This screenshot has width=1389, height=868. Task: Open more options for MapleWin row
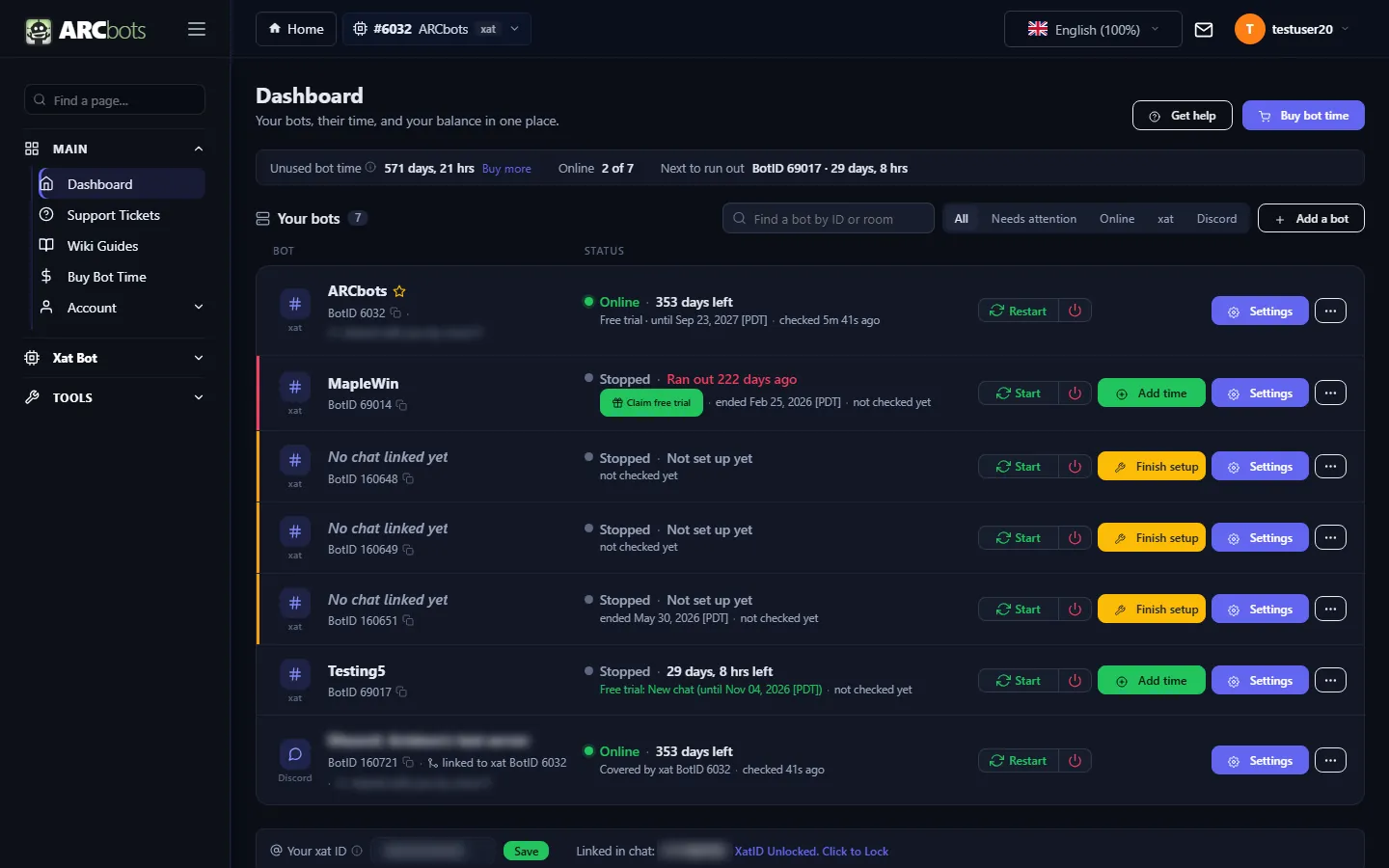coord(1330,393)
